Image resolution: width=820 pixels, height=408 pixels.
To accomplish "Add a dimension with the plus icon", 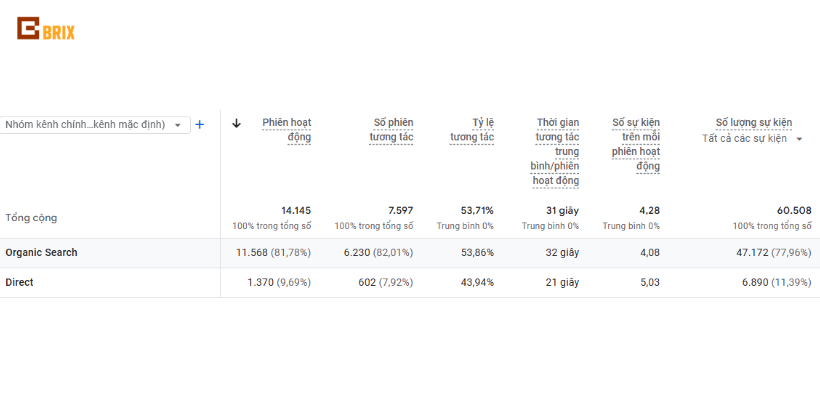I will coord(199,124).
